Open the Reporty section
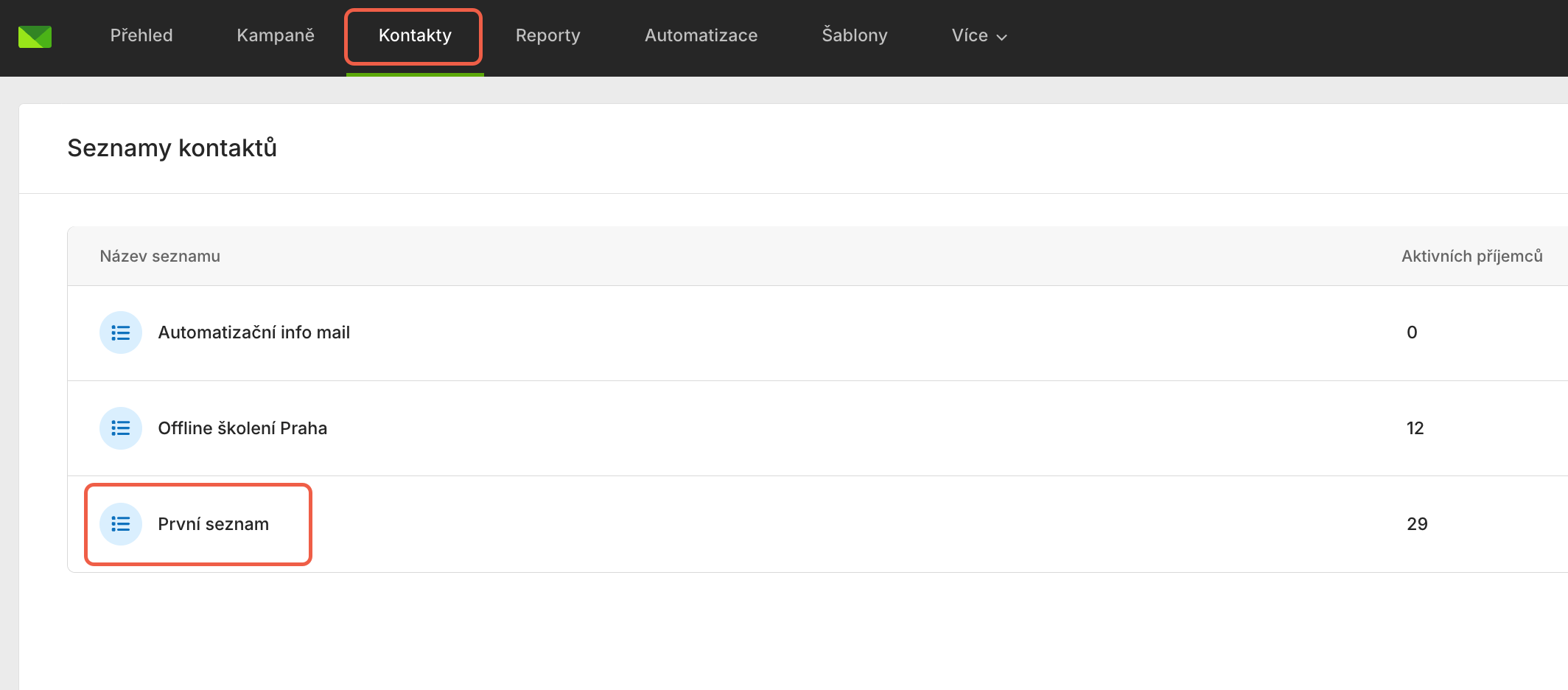 [548, 35]
